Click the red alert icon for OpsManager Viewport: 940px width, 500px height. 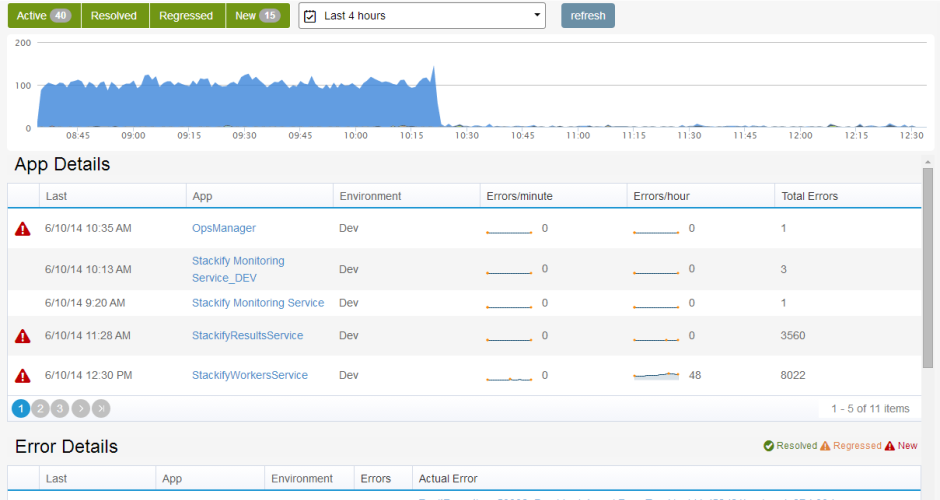(x=23, y=228)
